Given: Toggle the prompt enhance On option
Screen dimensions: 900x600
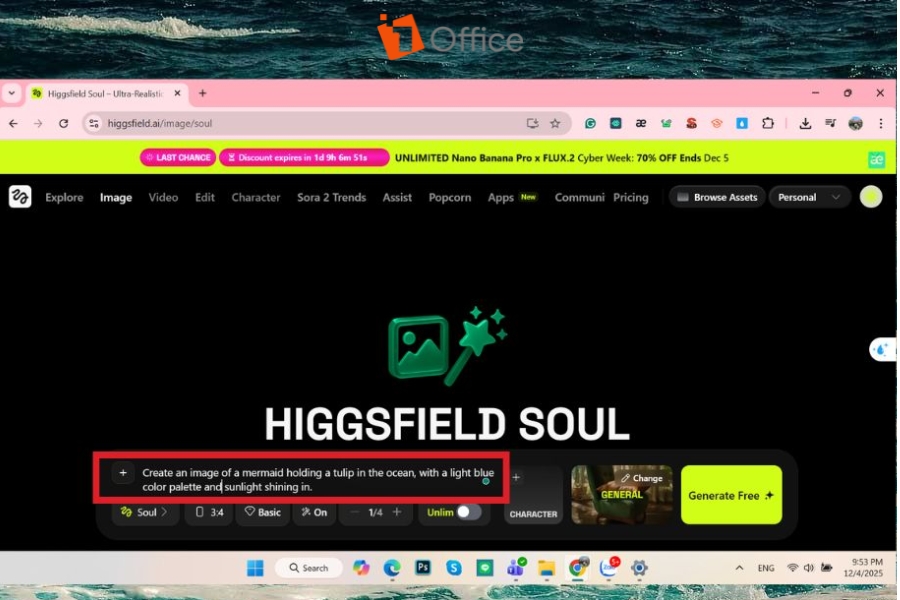Looking at the screenshot, I should click(315, 512).
